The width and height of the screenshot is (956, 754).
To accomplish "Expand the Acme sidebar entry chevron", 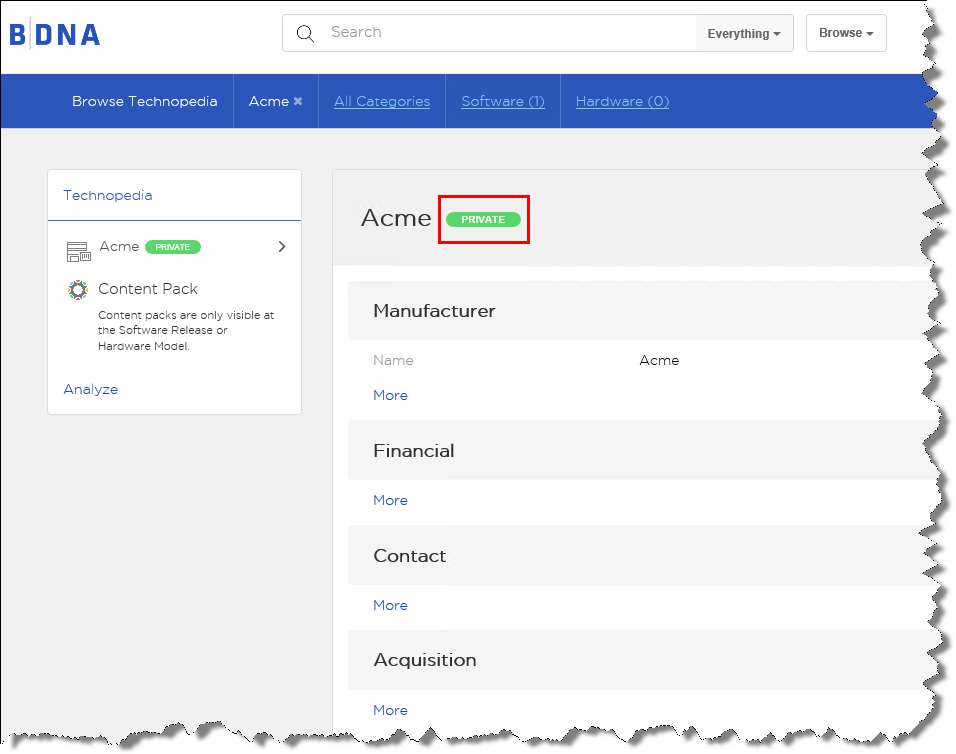I will click(282, 247).
